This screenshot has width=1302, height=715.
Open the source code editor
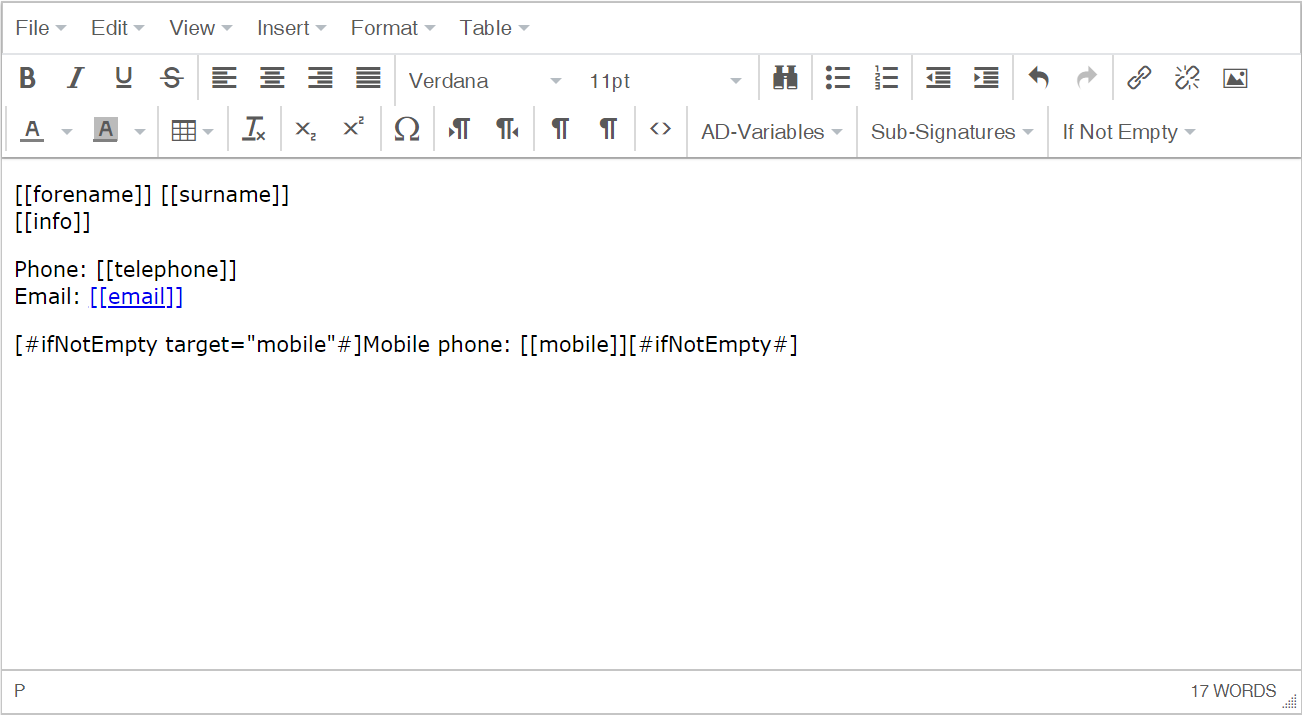[660, 129]
